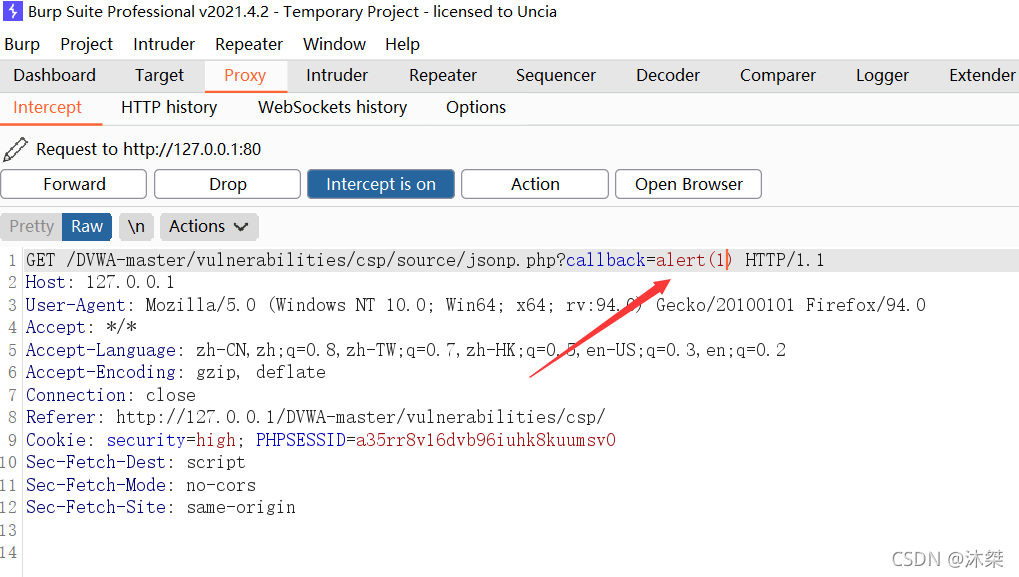The width and height of the screenshot is (1019, 577).
Task: Click the Accept-Encoding header line
Action: coord(175,372)
